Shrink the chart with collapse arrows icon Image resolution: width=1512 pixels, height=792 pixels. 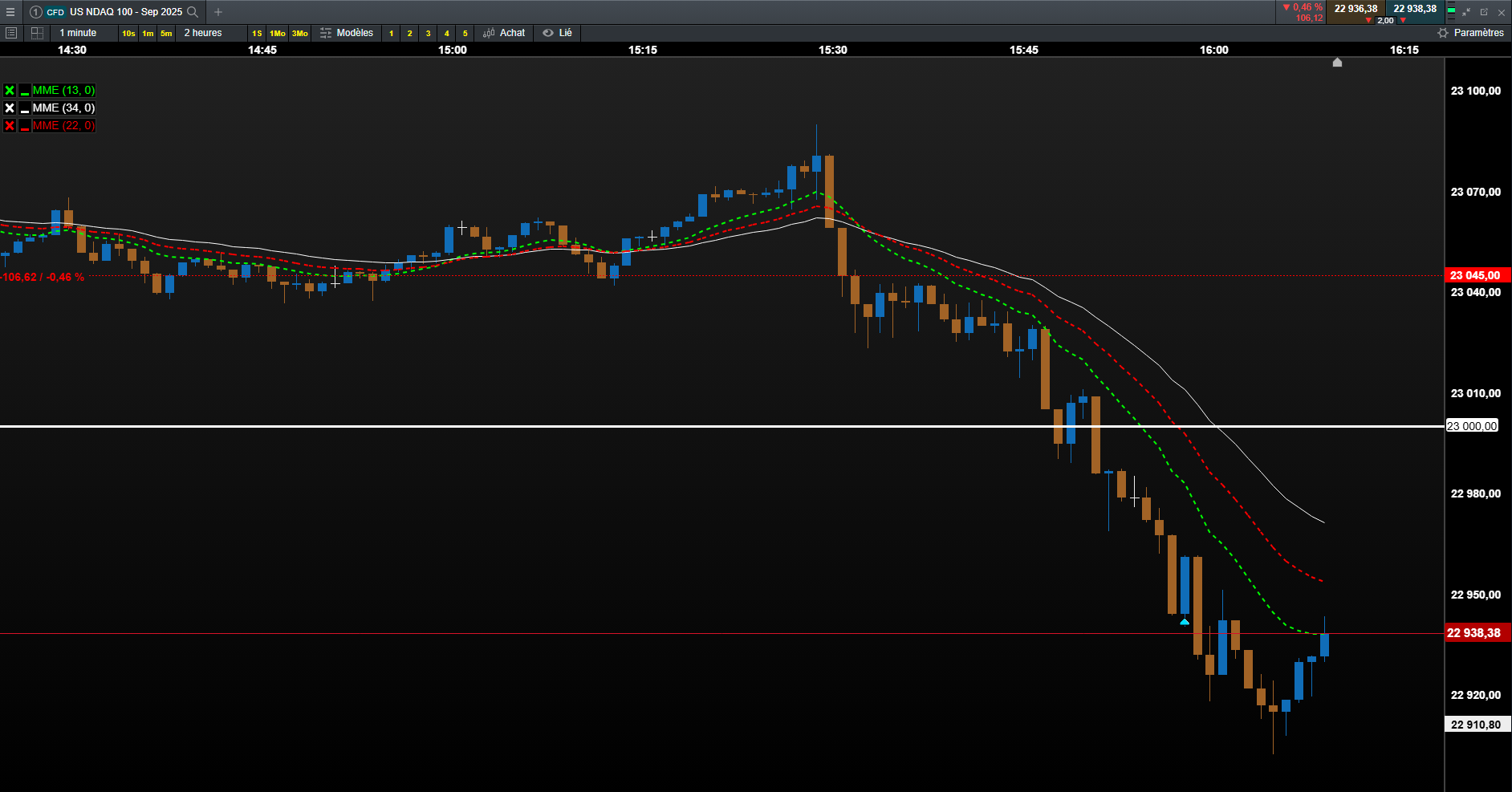tap(1466, 12)
